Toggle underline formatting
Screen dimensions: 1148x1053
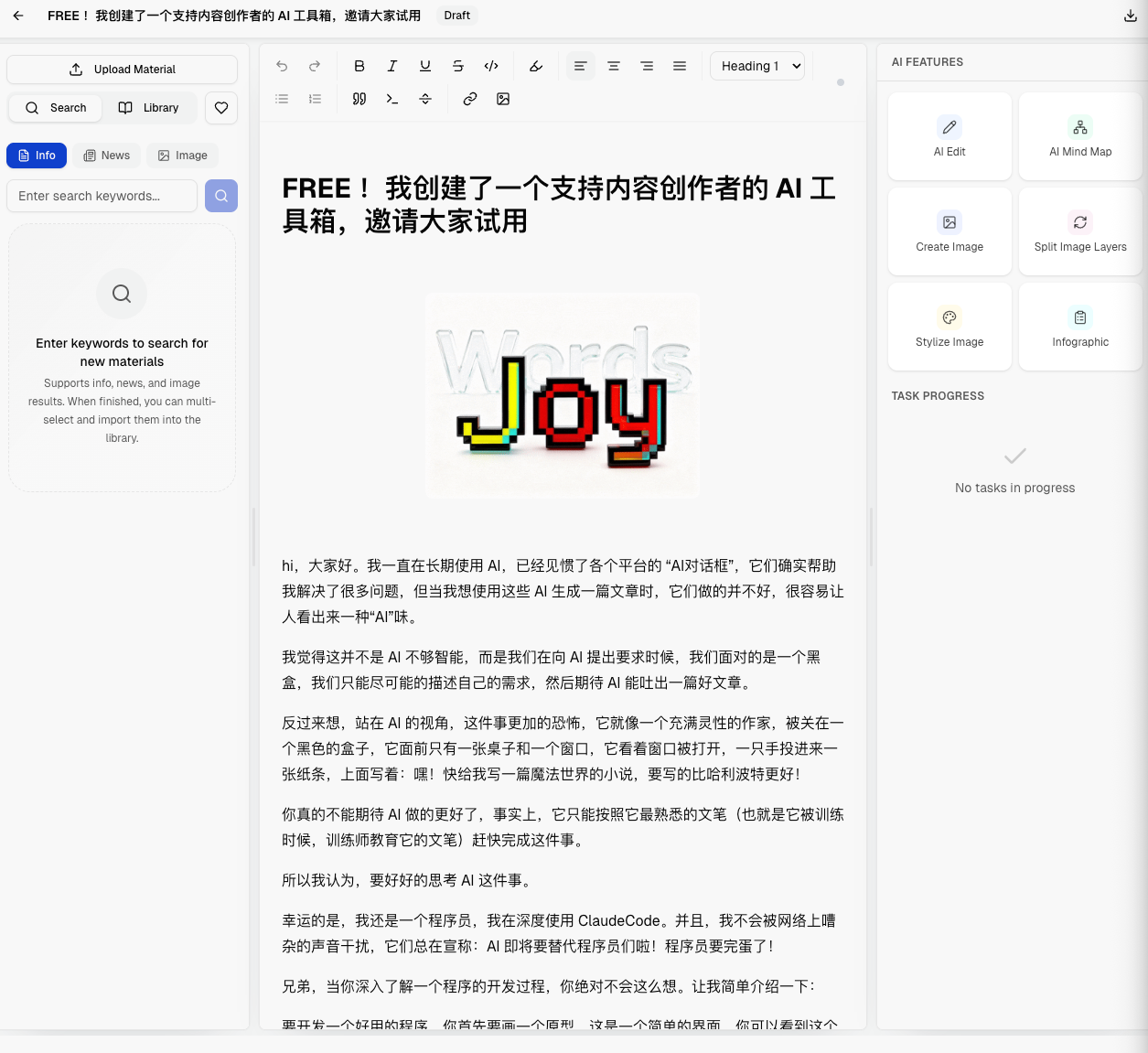(x=425, y=66)
